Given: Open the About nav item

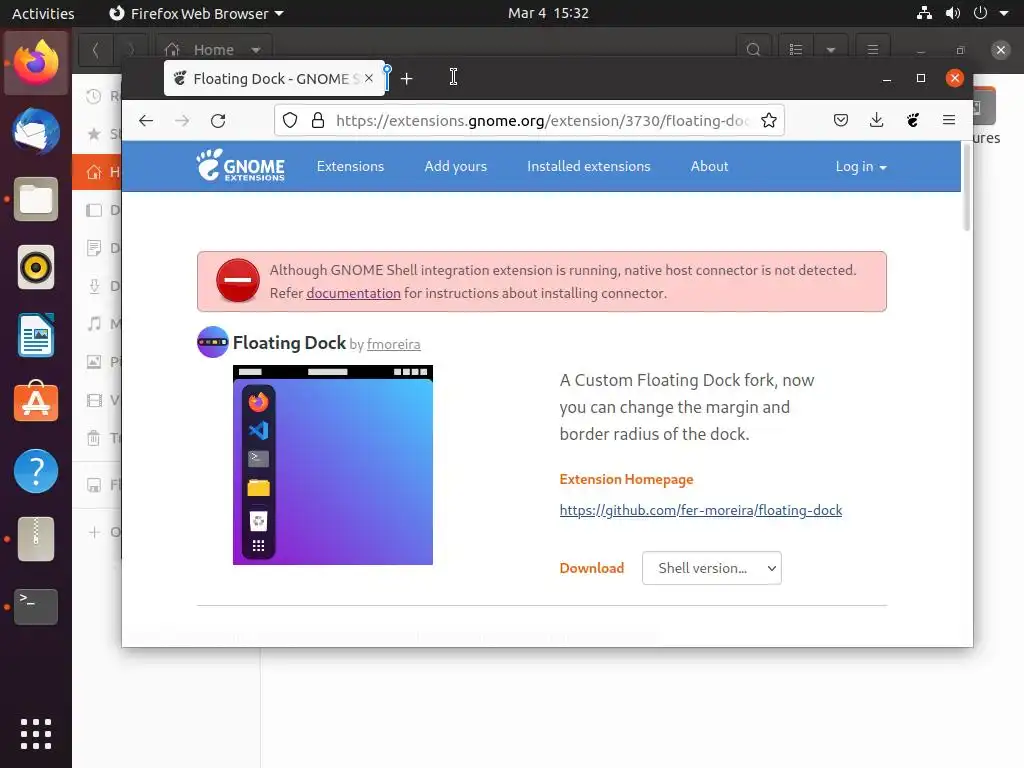Looking at the screenshot, I should tap(709, 167).
